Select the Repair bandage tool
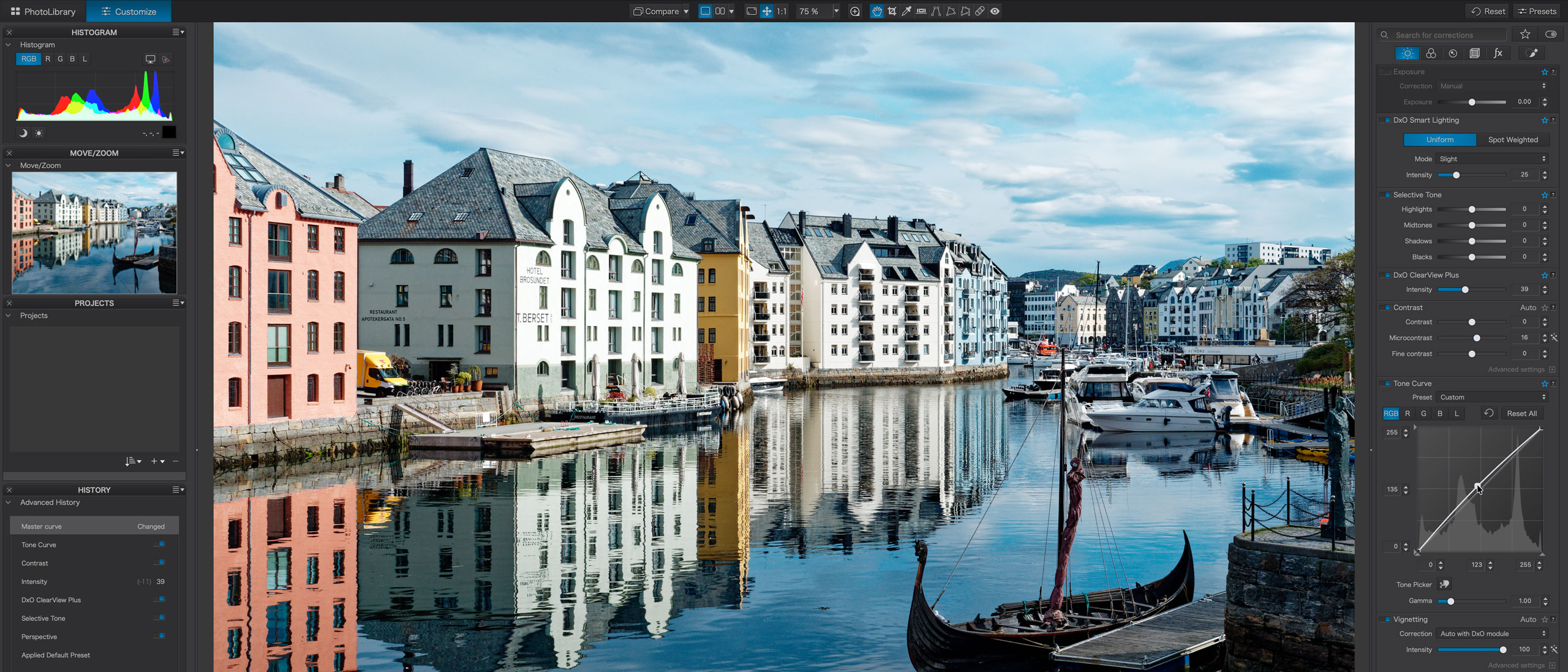 (x=980, y=11)
